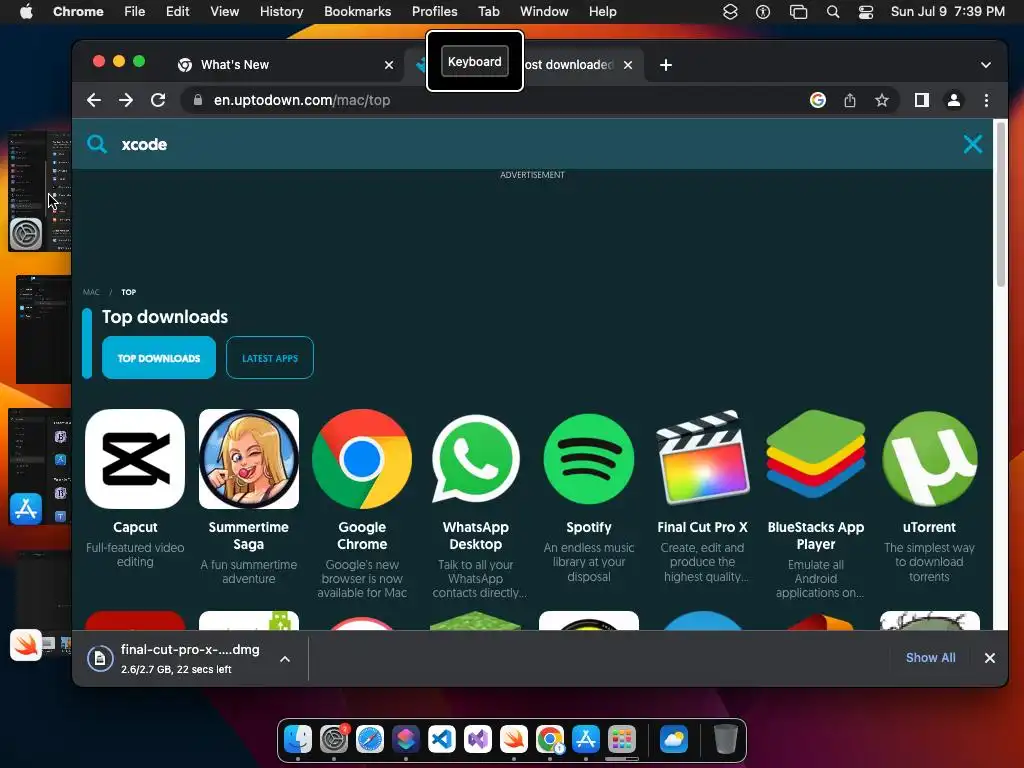Open the final-cut-pro-x dmg download item
The width and height of the screenshot is (1024, 768).
(176, 658)
